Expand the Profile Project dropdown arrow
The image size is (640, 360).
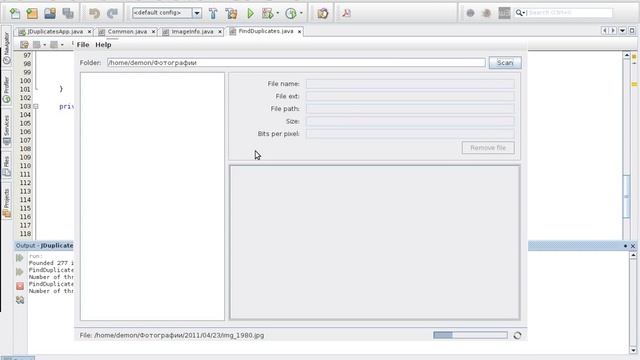tap(301, 13)
